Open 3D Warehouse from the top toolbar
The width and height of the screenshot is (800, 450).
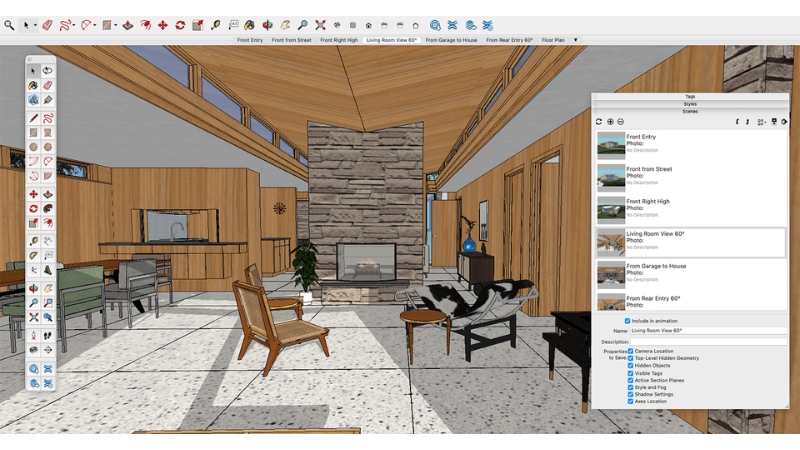point(435,25)
